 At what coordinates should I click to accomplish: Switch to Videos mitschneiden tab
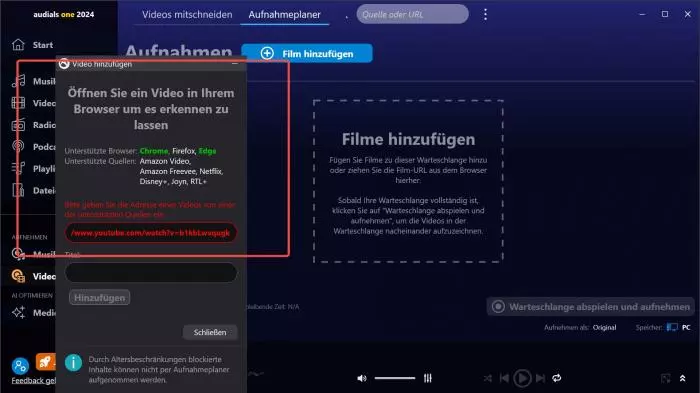(x=187, y=14)
